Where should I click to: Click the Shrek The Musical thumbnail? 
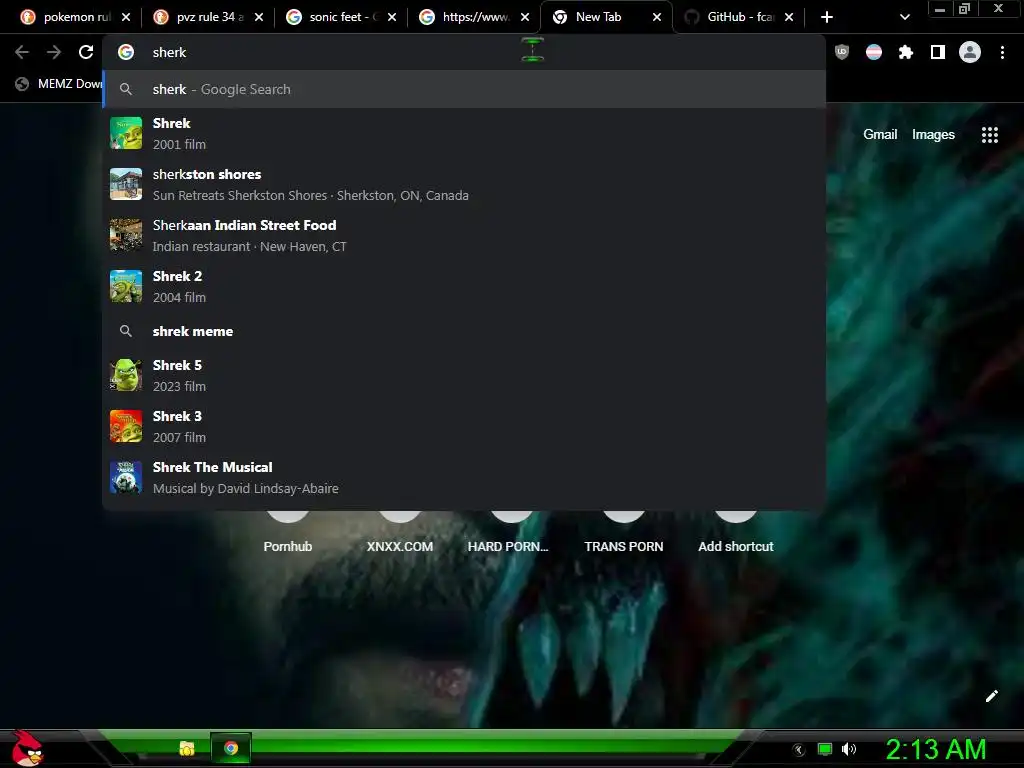[x=126, y=477]
